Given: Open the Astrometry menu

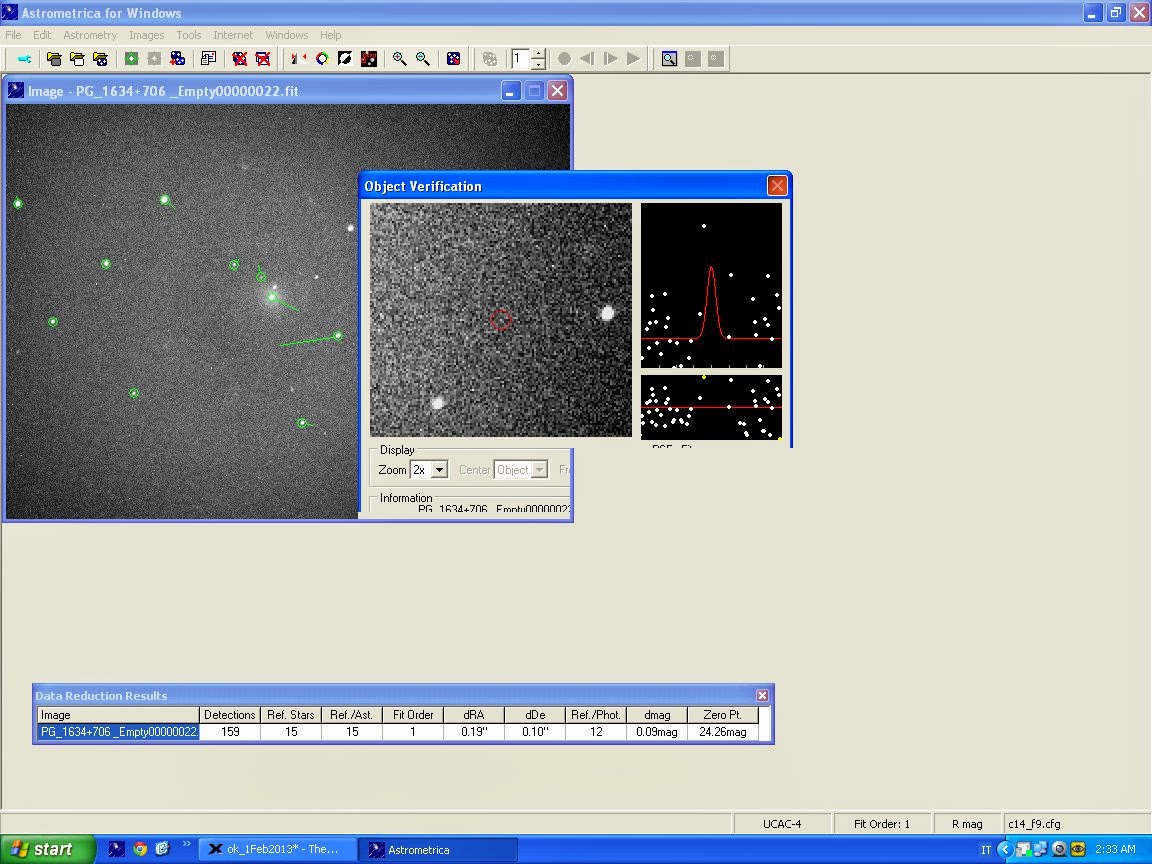Looking at the screenshot, I should 90,35.
